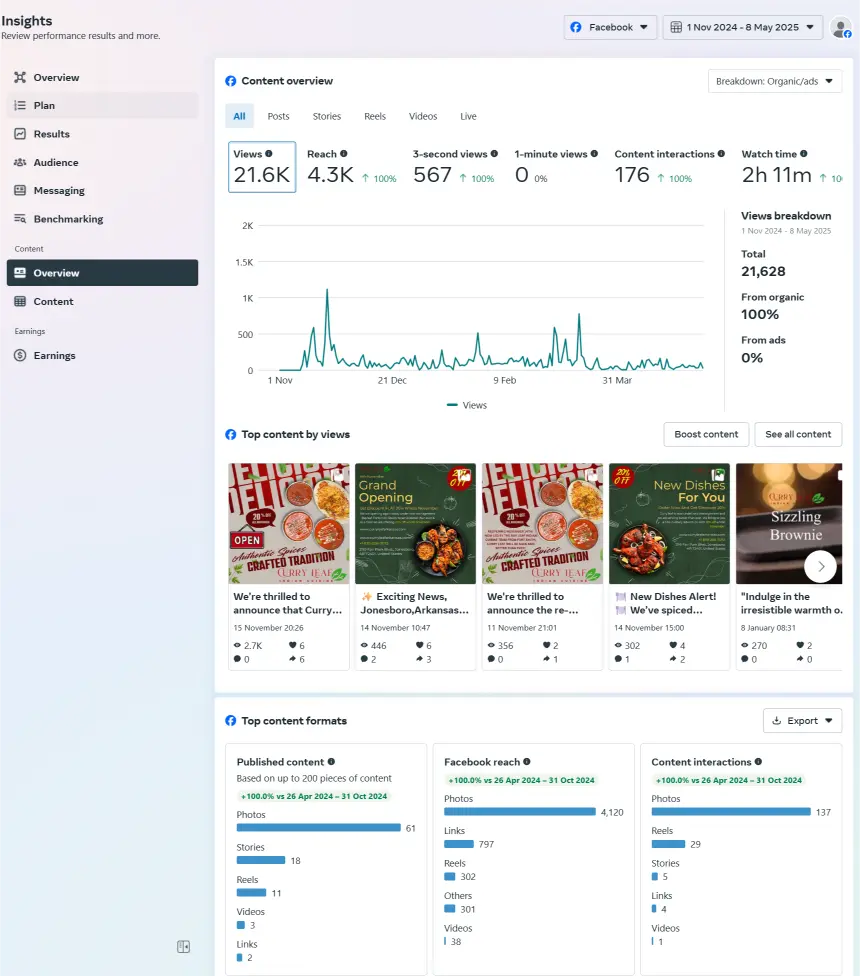Open the date range 1 Nov 2024 dropdown
This screenshot has width=860, height=976.
(x=742, y=27)
